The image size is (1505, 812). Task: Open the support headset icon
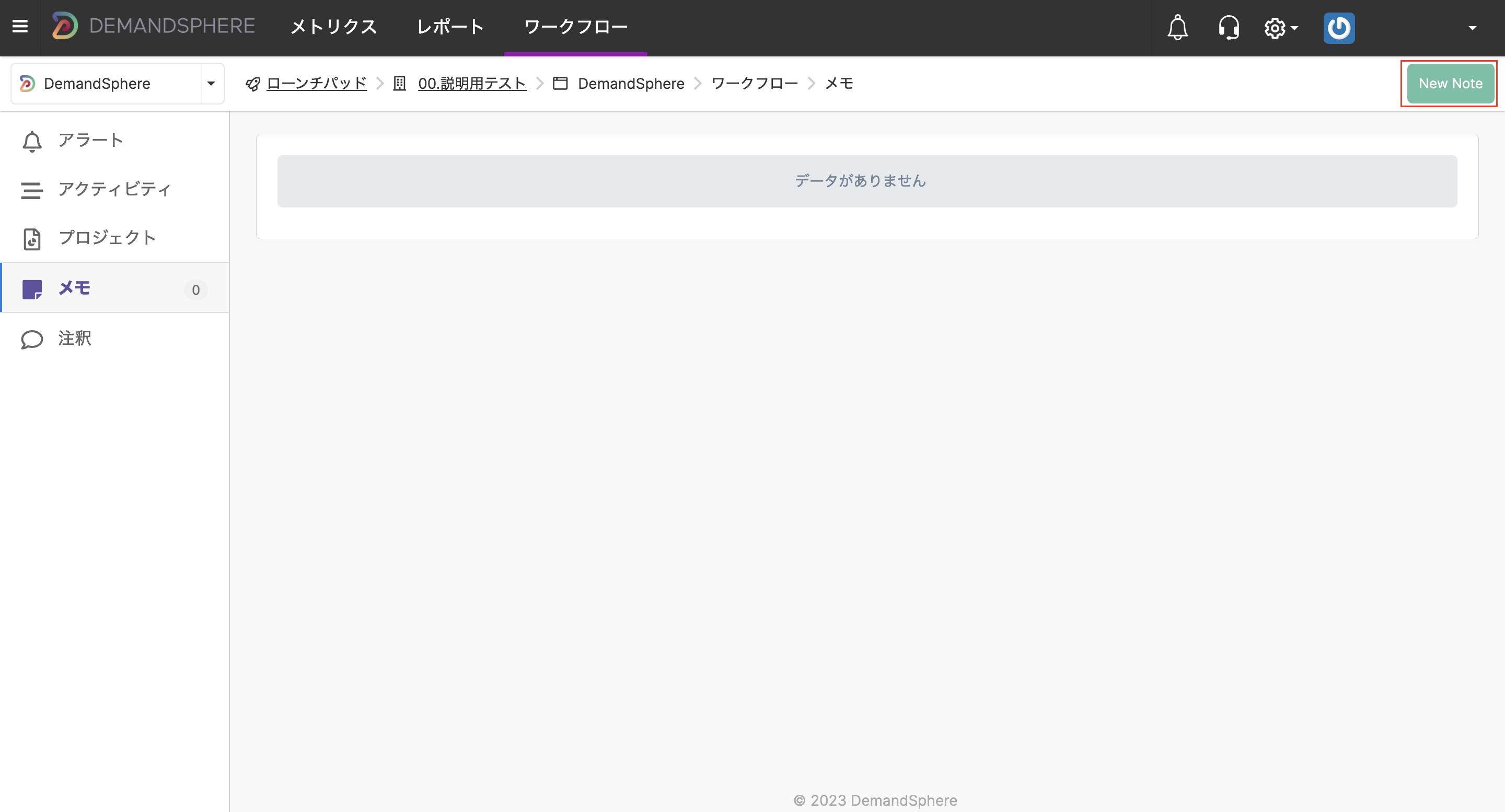(x=1229, y=28)
